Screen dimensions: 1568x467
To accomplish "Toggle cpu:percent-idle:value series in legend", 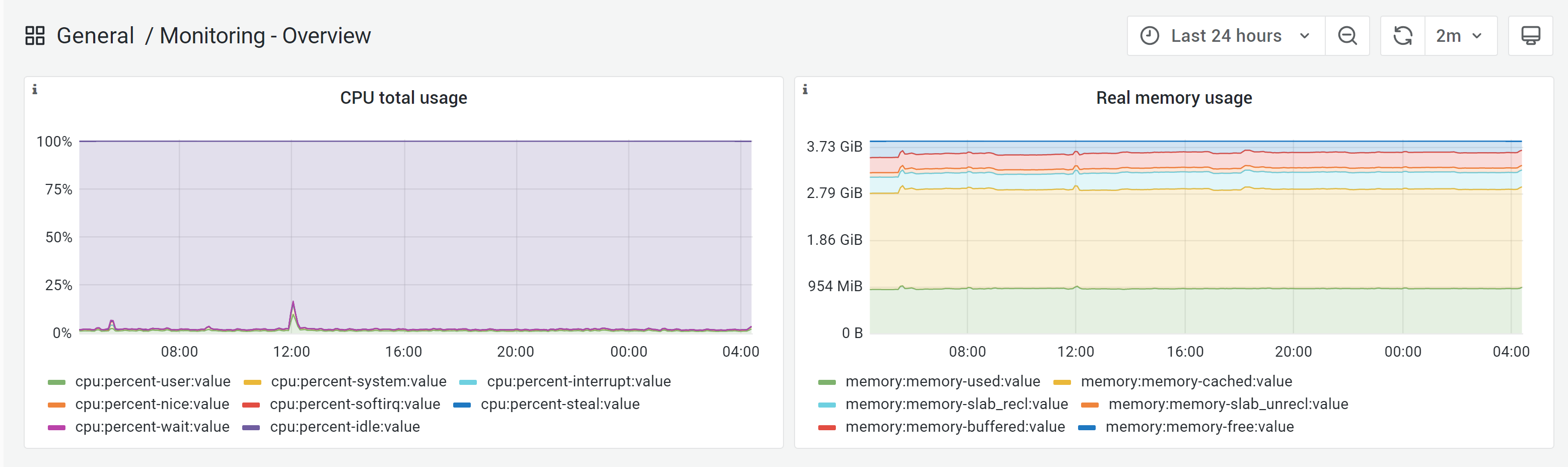I will pyautogui.click(x=344, y=427).
